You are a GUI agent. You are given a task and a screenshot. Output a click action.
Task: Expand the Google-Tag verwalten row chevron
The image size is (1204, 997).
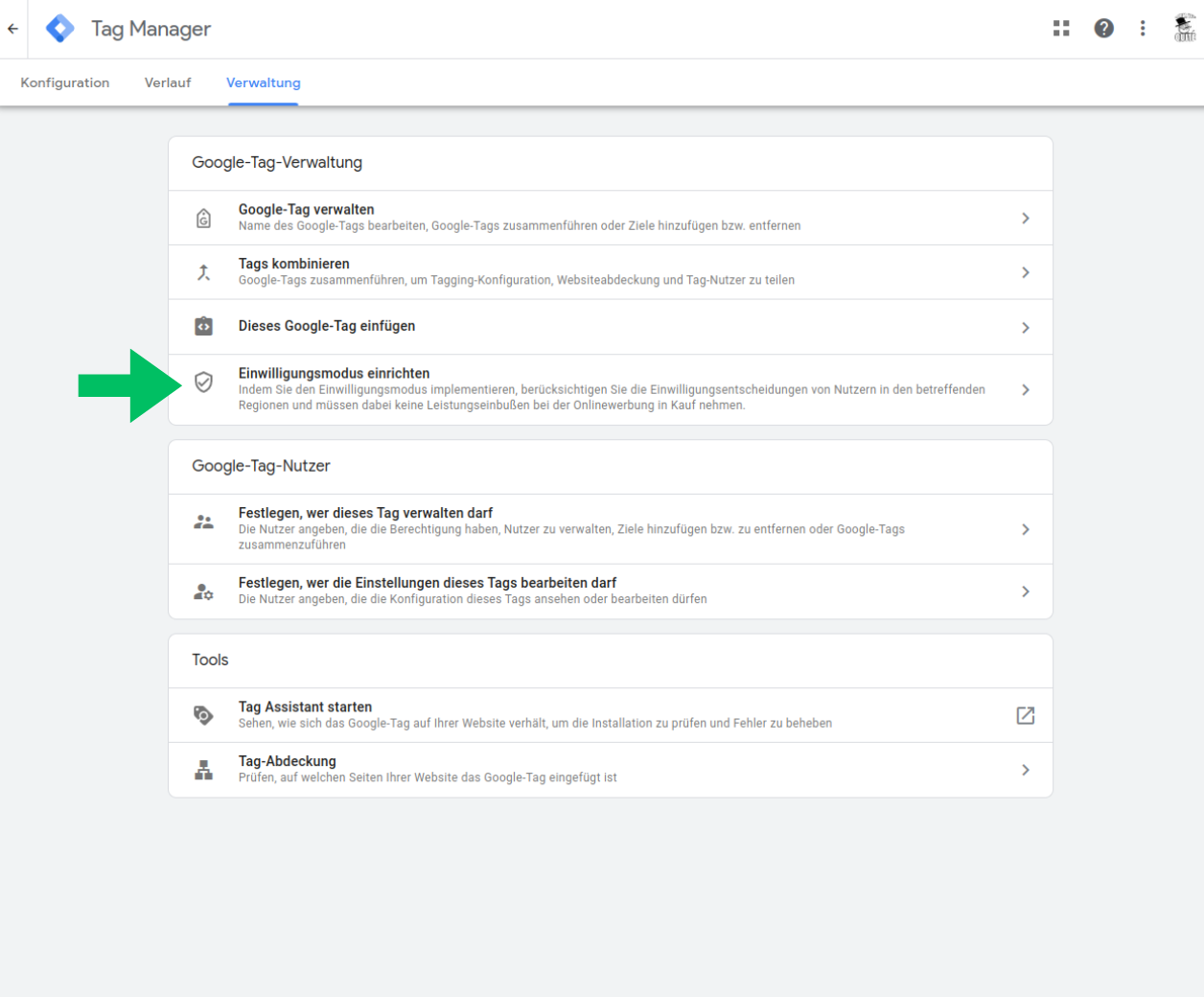[1025, 218]
